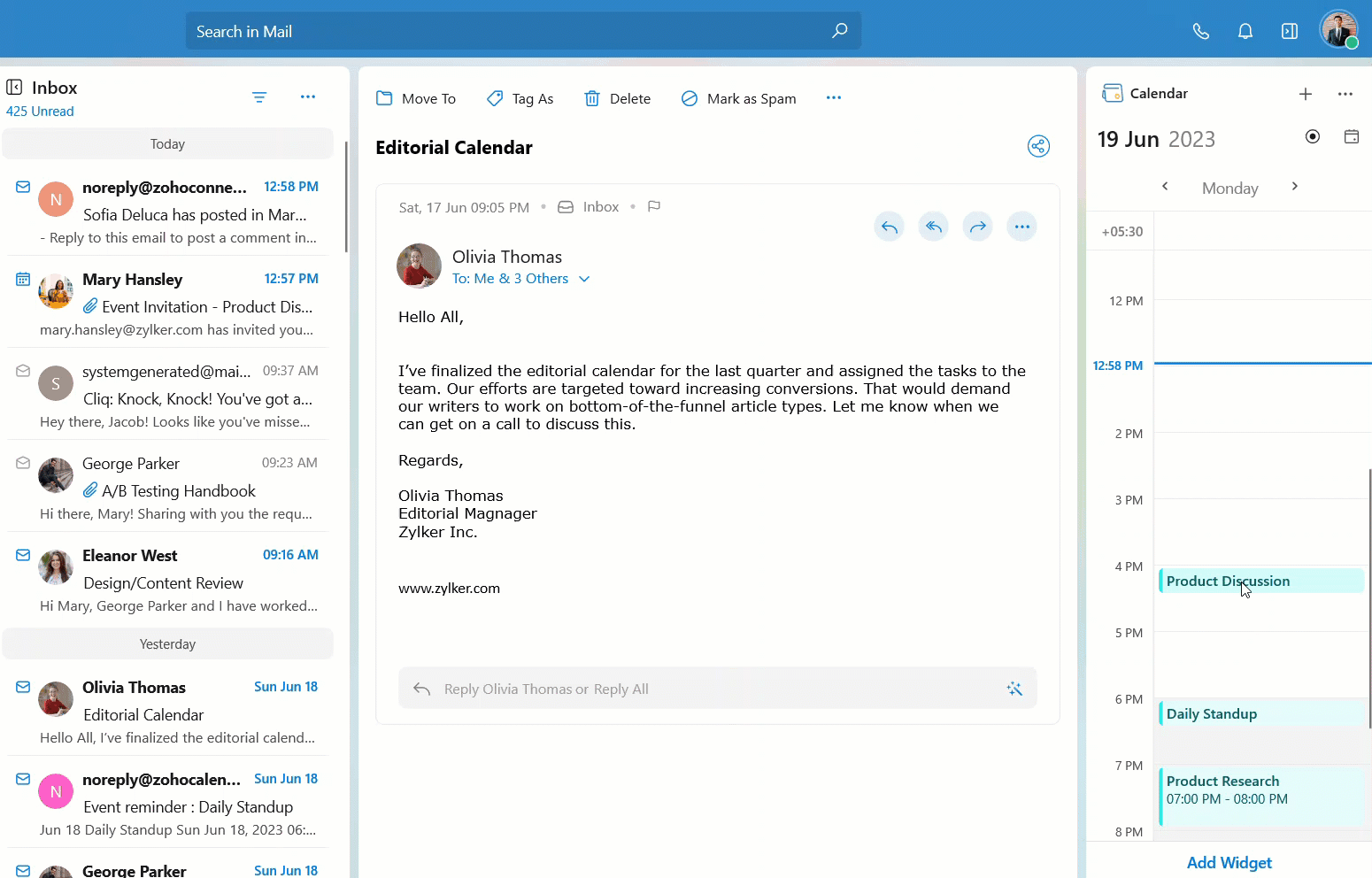Add a new calendar event with plus
Screen dimensions: 1372x878
click(x=1306, y=94)
